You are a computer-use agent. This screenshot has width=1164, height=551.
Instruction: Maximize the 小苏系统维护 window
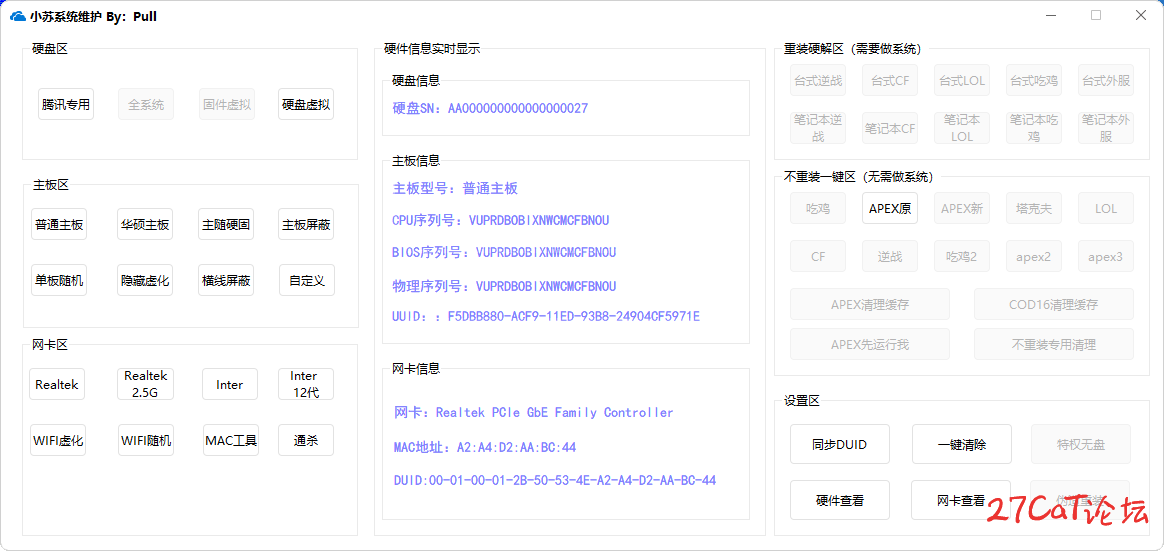(1096, 15)
